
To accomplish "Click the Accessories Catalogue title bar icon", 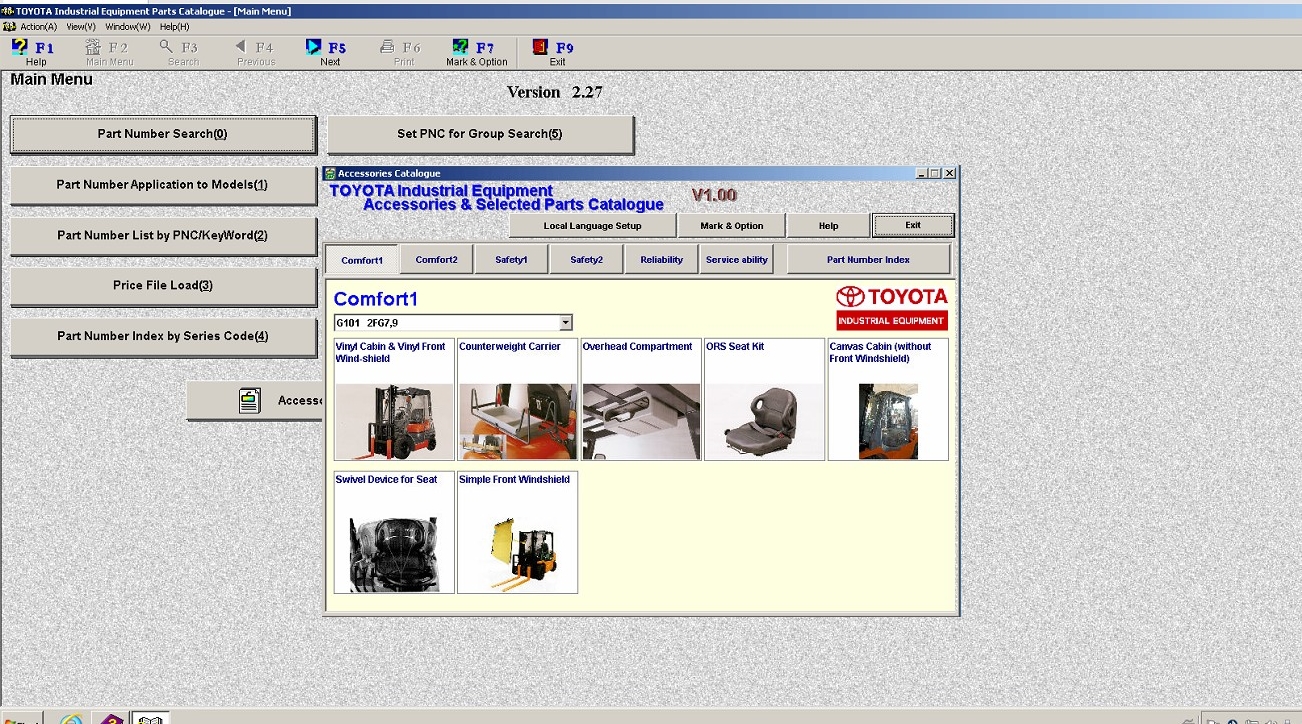I will (x=331, y=174).
